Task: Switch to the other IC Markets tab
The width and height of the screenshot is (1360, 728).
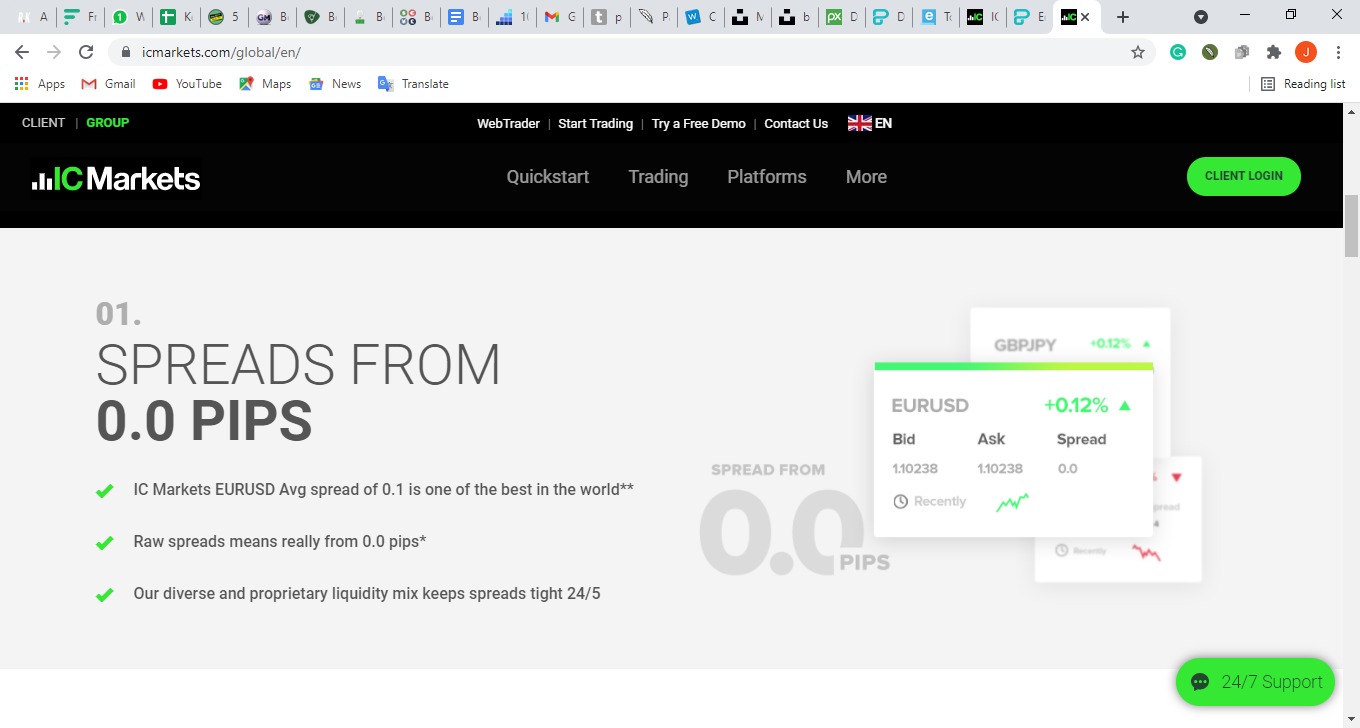Action: [x=983, y=17]
